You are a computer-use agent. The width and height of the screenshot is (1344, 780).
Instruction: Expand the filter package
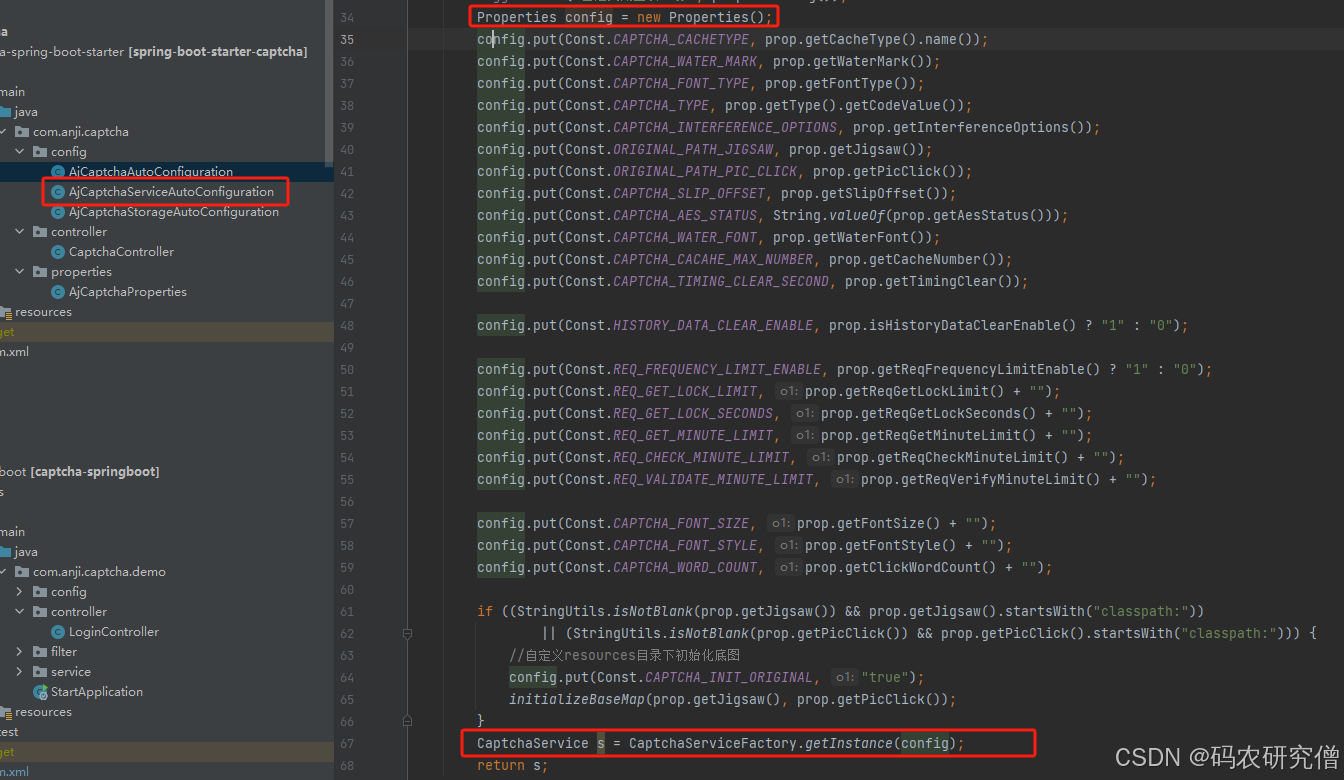click(x=20, y=652)
